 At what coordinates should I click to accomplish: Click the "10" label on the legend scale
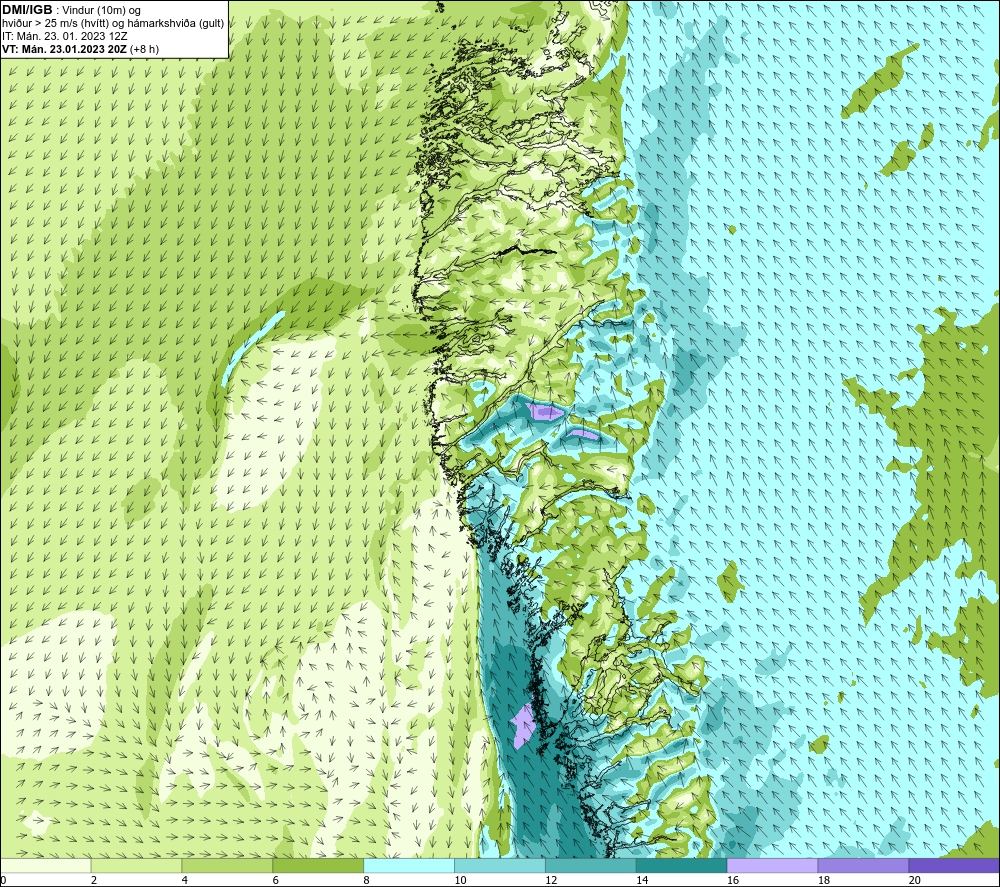[460, 881]
